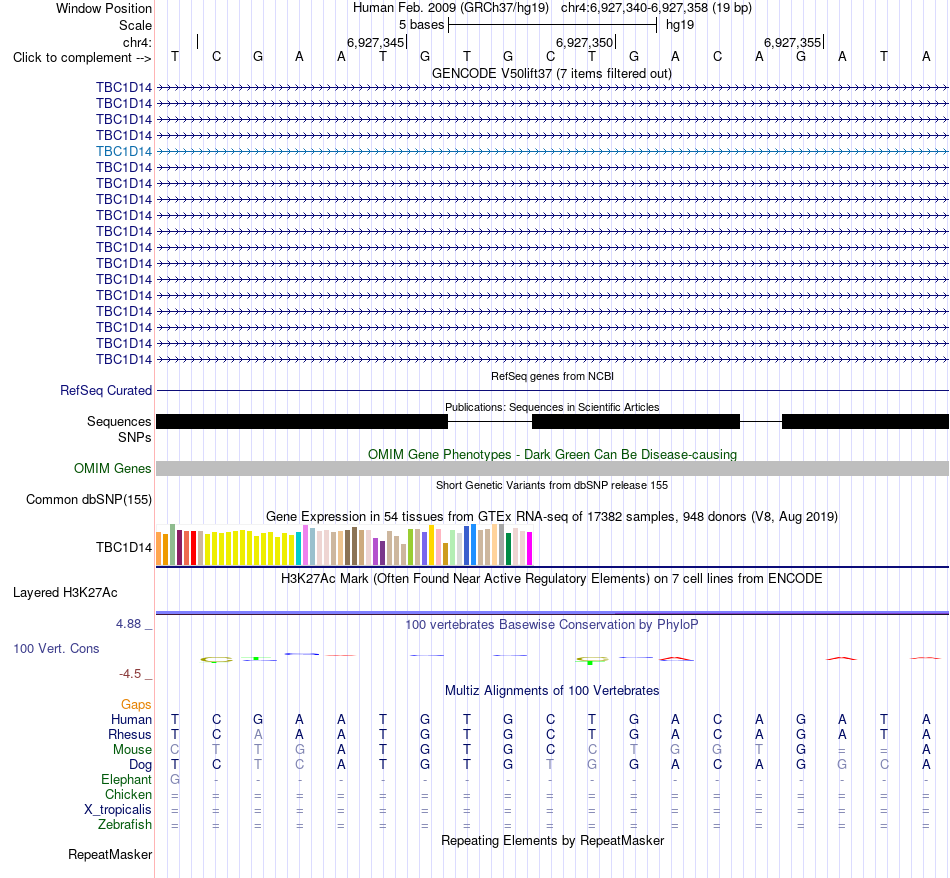
Task: Click the "SNPs" track label
Action: [x=135, y=437]
